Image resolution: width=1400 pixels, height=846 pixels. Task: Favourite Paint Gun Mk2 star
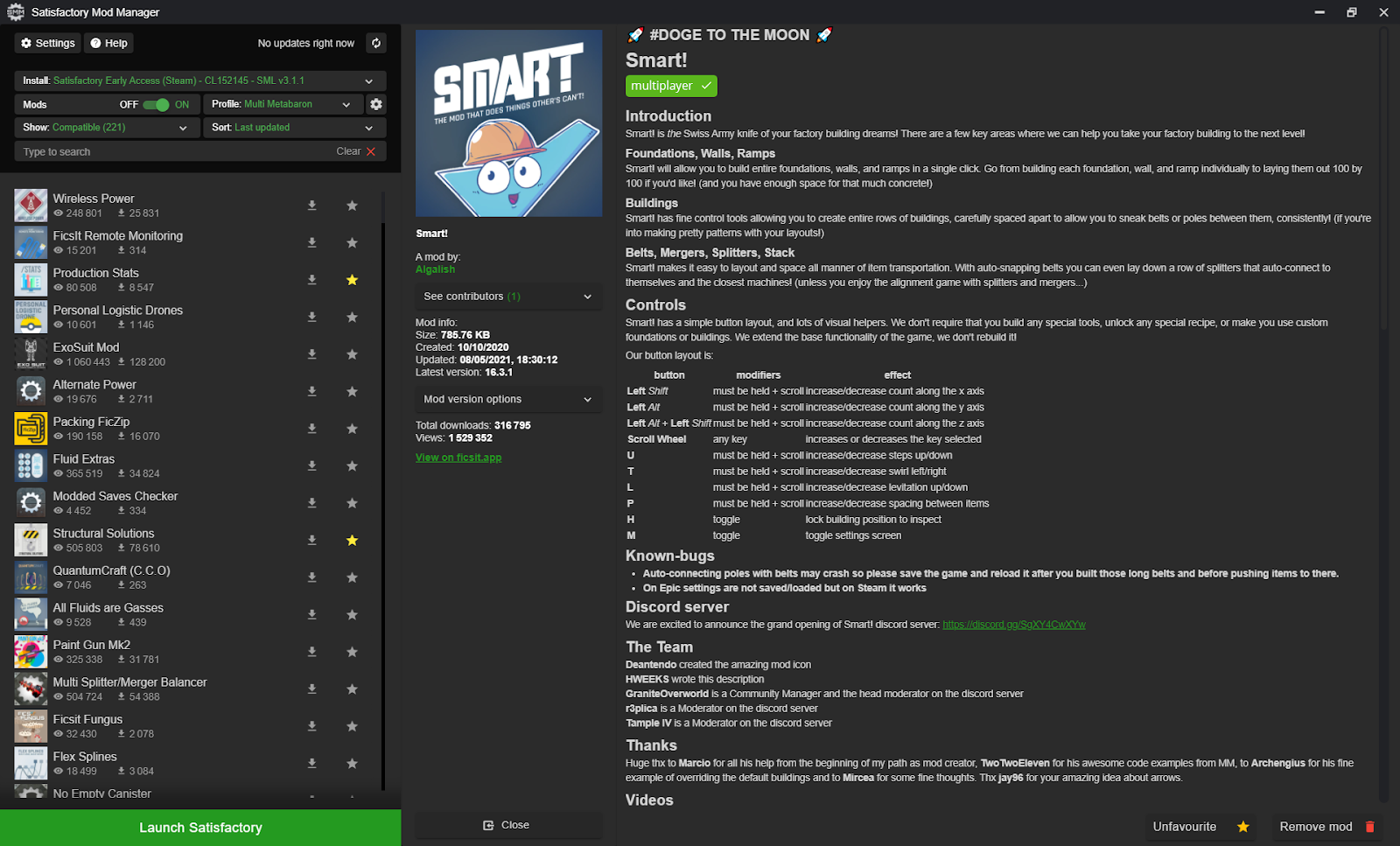click(x=352, y=652)
